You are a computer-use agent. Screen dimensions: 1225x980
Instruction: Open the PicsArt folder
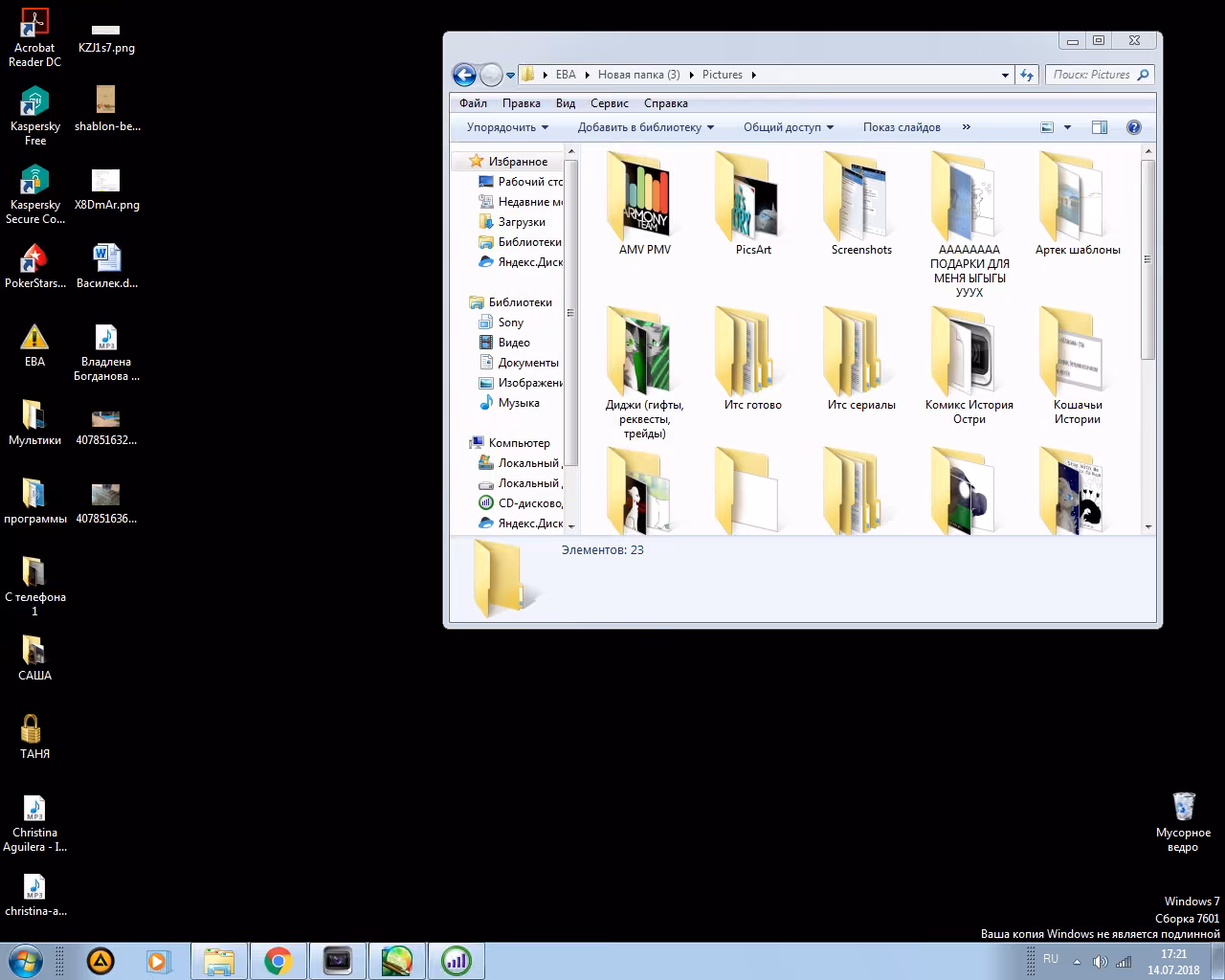click(753, 203)
